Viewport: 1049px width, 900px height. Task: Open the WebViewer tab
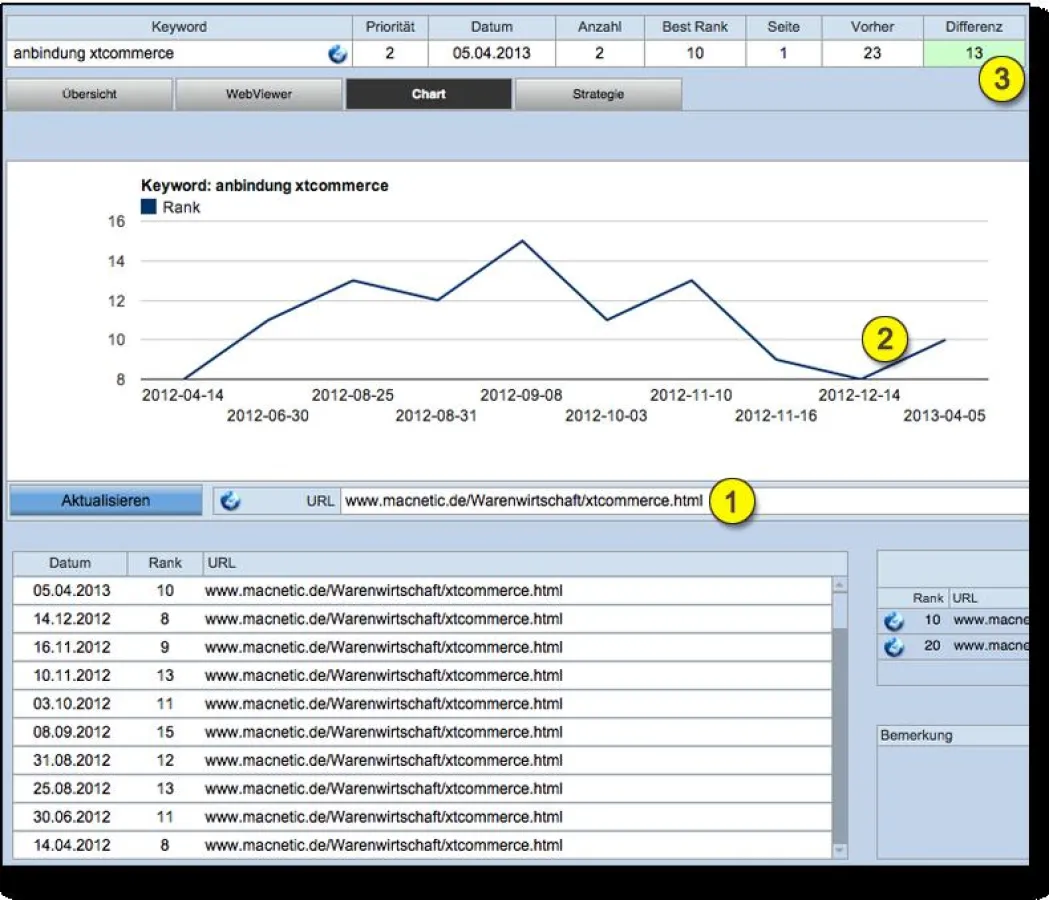coord(259,93)
